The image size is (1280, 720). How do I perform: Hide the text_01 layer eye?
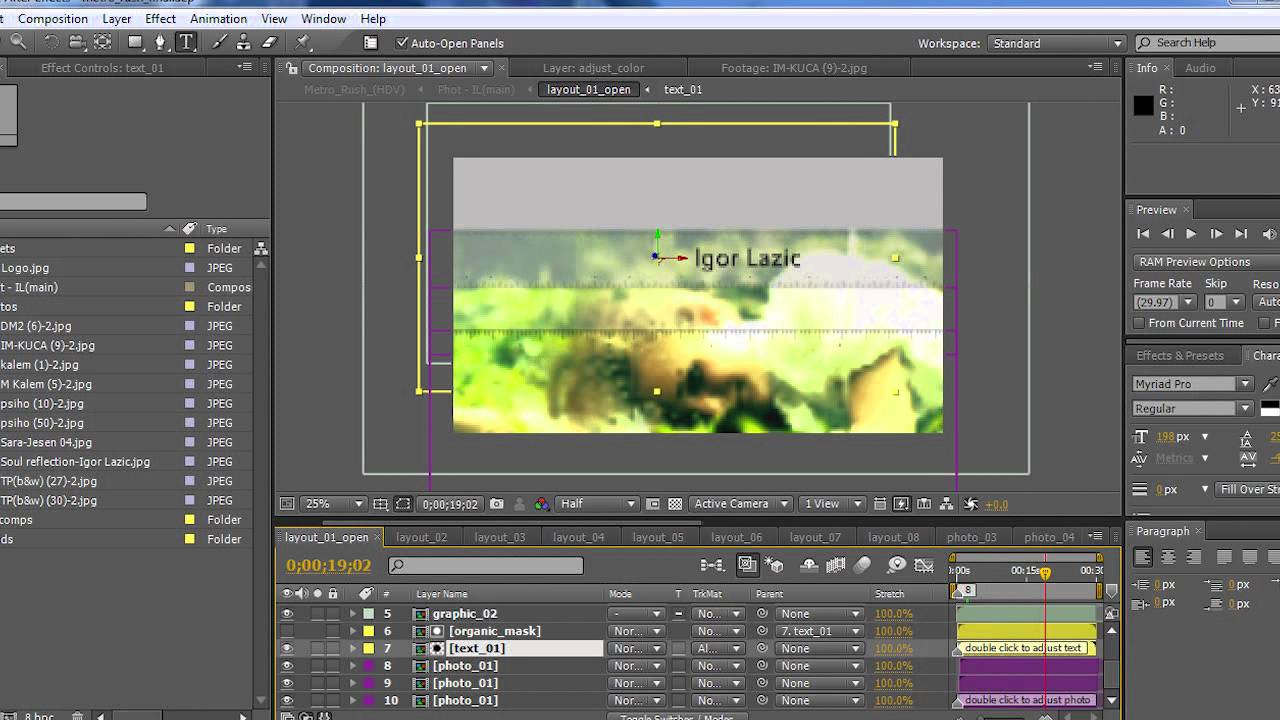[x=288, y=648]
